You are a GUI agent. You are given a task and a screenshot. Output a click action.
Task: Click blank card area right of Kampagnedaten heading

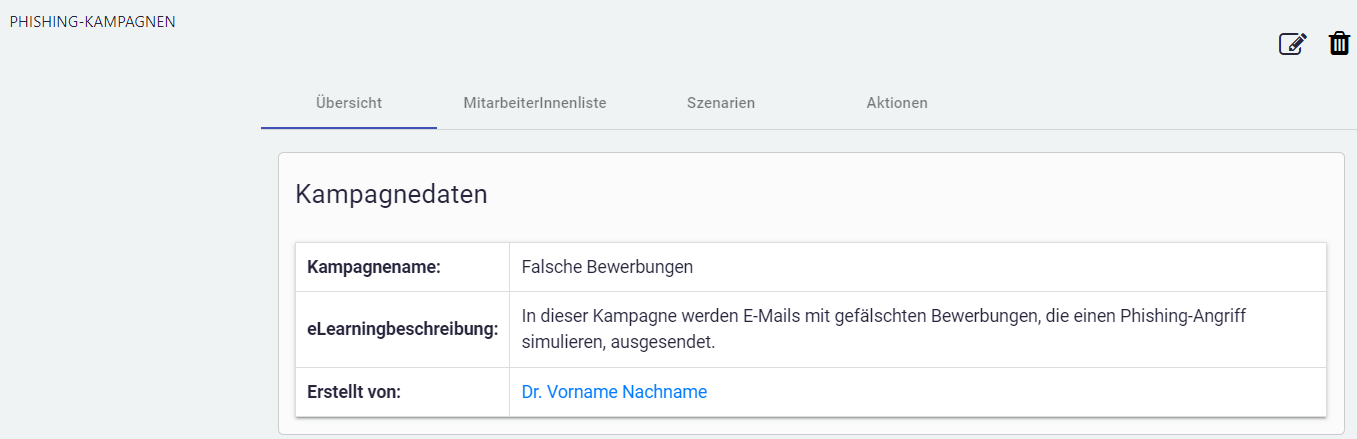(900, 194)
